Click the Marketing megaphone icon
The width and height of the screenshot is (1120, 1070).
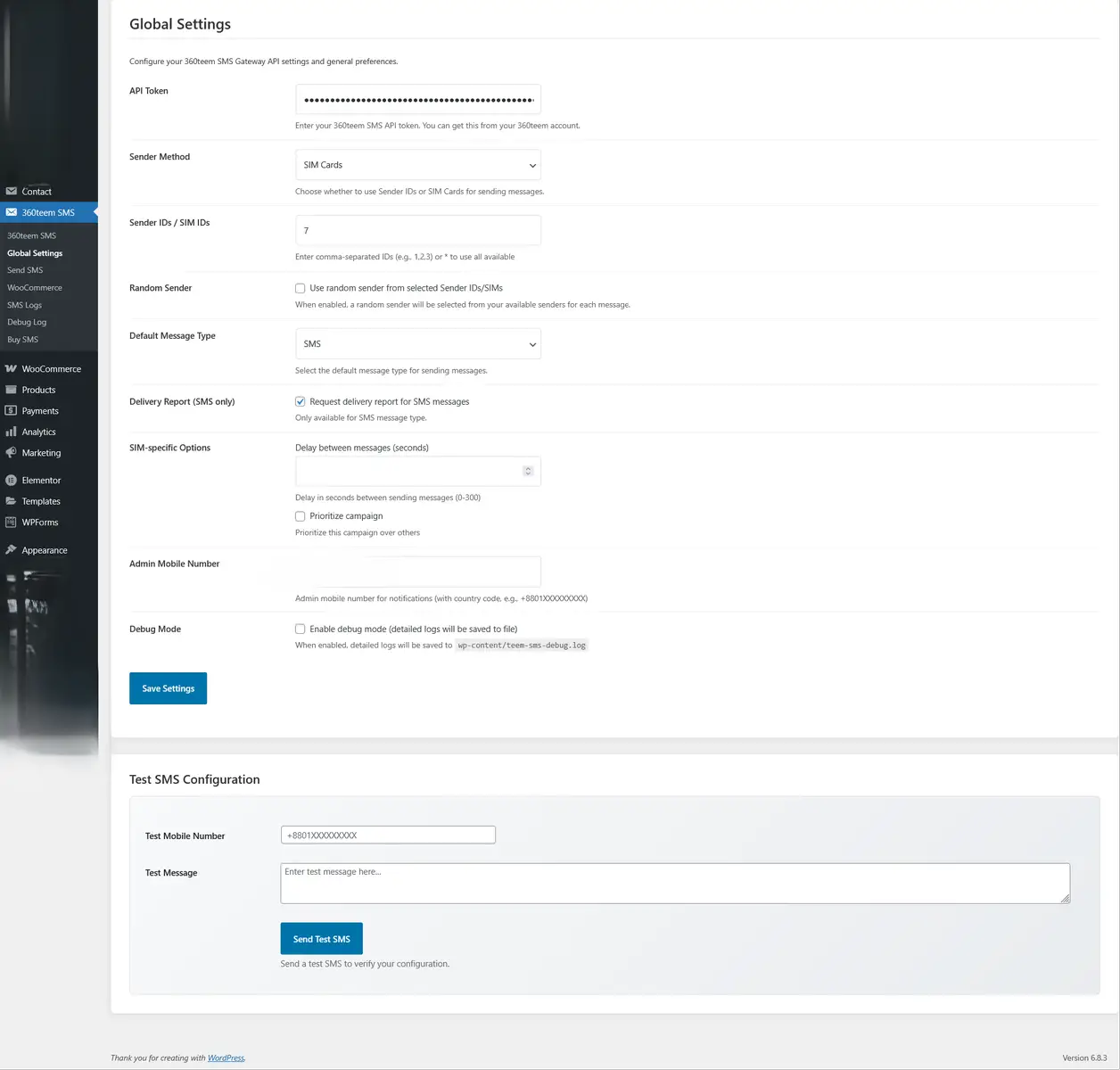click(11, 453)
